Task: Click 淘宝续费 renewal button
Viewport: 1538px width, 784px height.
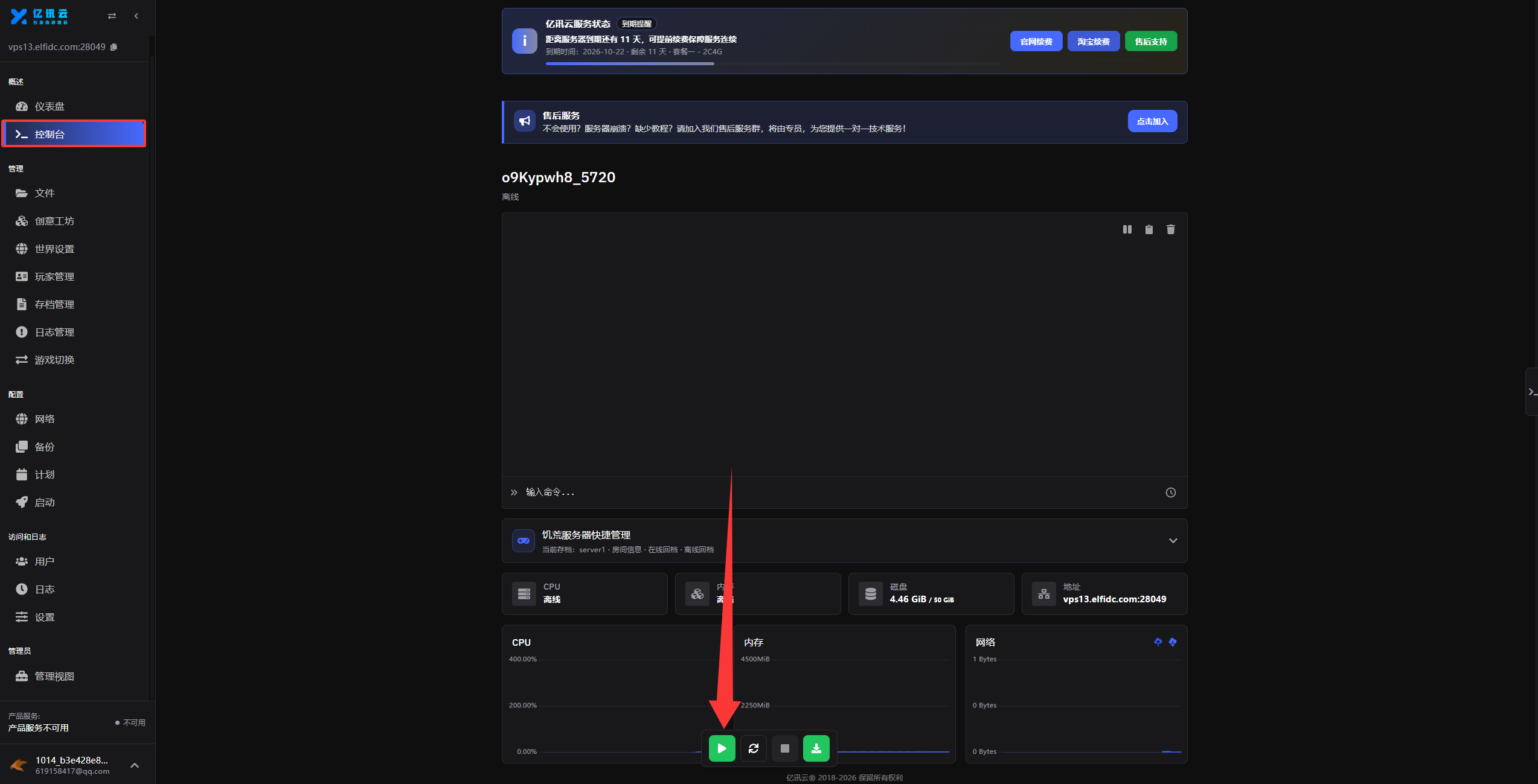Action: [1093, 42]
